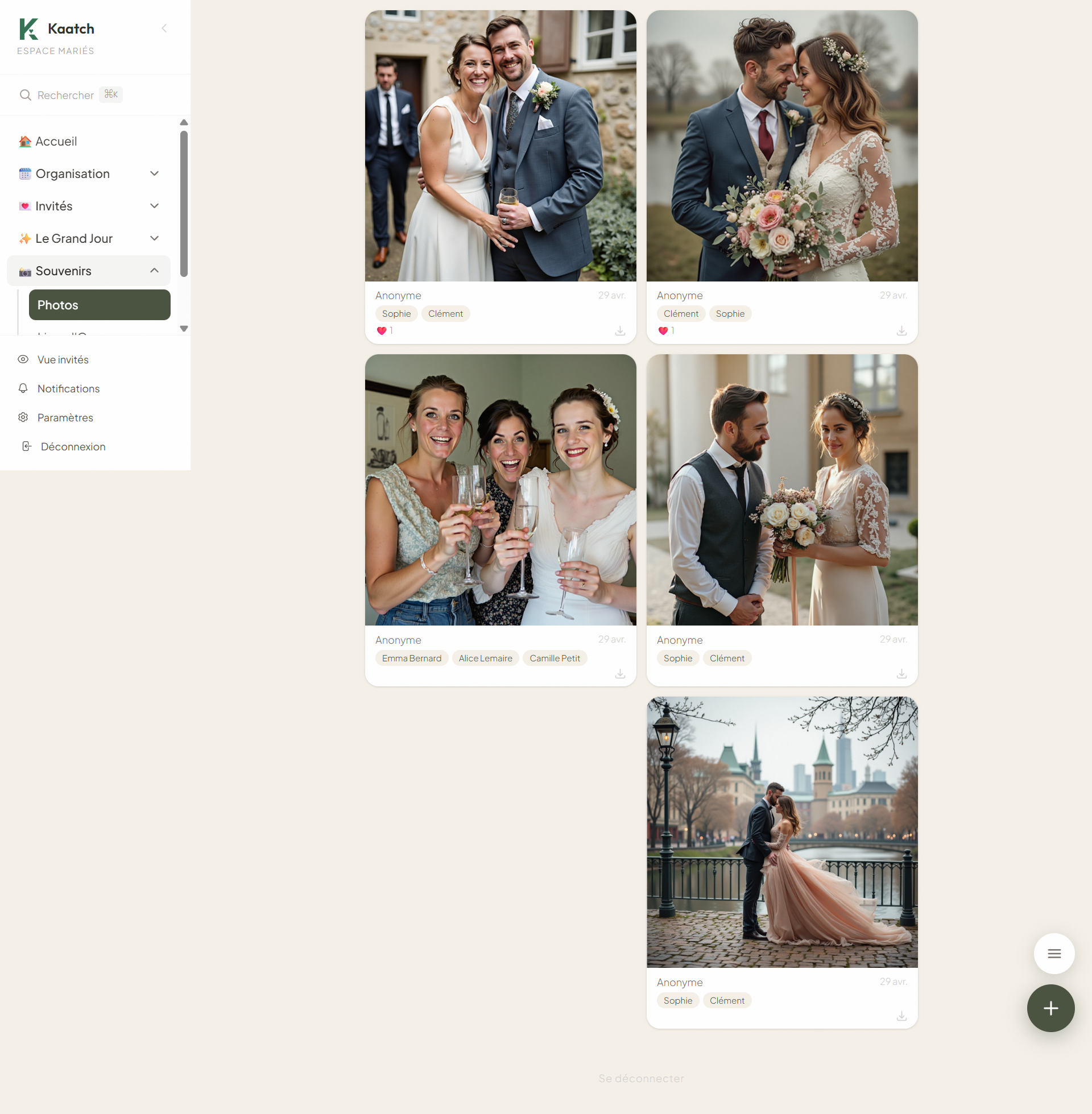The image size is (1092, 1114).
Task: Expand the Le Grand Jour section
Action: [x=154, y=238]
